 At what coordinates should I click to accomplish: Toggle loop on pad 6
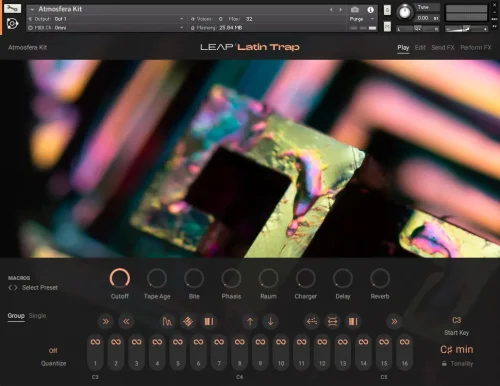(x=199, y=342)
